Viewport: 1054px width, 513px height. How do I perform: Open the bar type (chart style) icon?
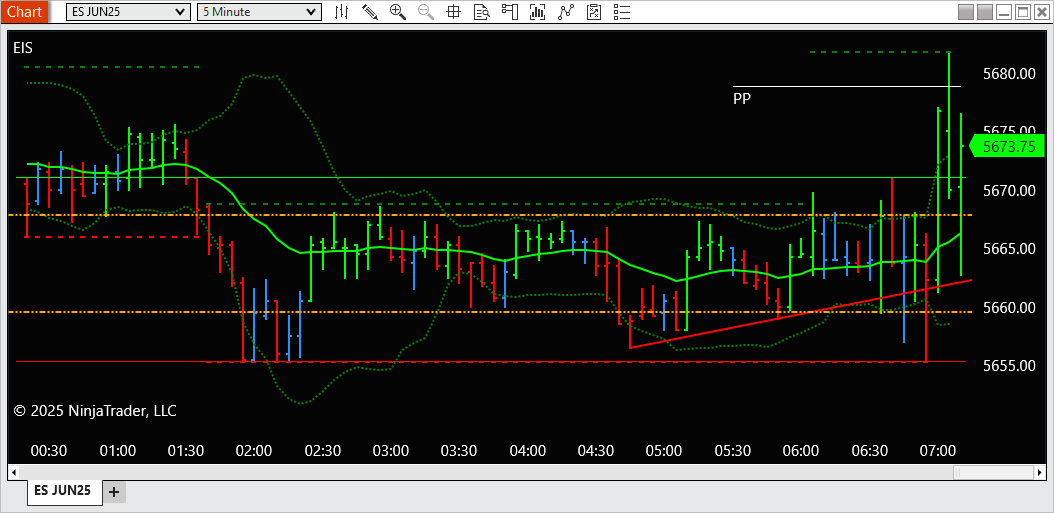tap(342, 11)
